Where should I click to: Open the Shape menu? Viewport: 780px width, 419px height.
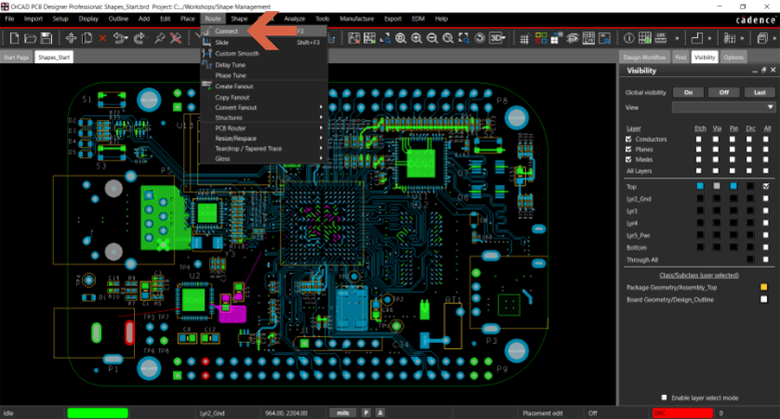coord(239,19)
